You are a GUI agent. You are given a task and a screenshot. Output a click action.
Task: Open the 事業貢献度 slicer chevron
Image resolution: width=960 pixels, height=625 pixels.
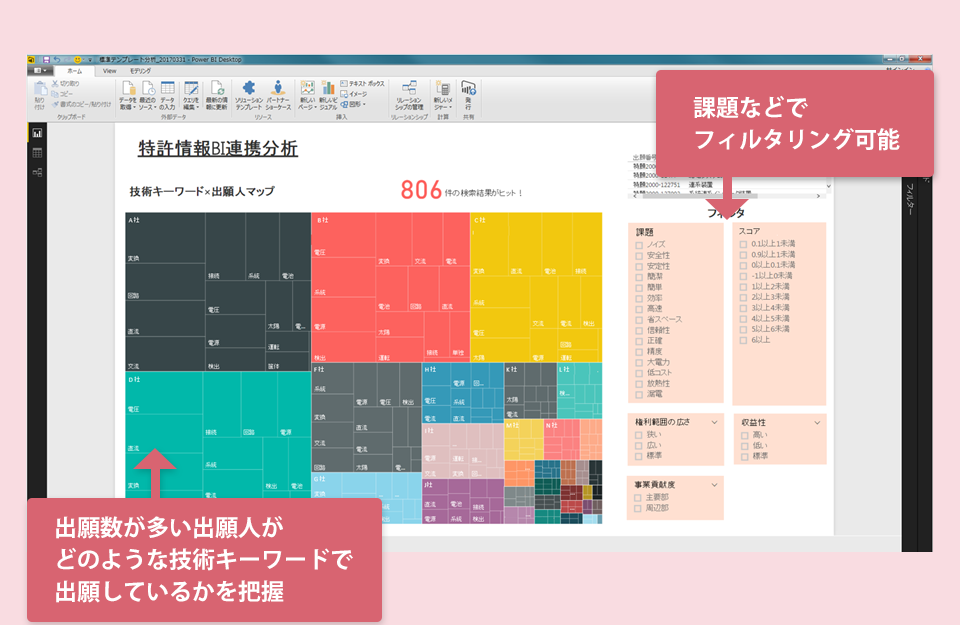[x=714, y=485]
